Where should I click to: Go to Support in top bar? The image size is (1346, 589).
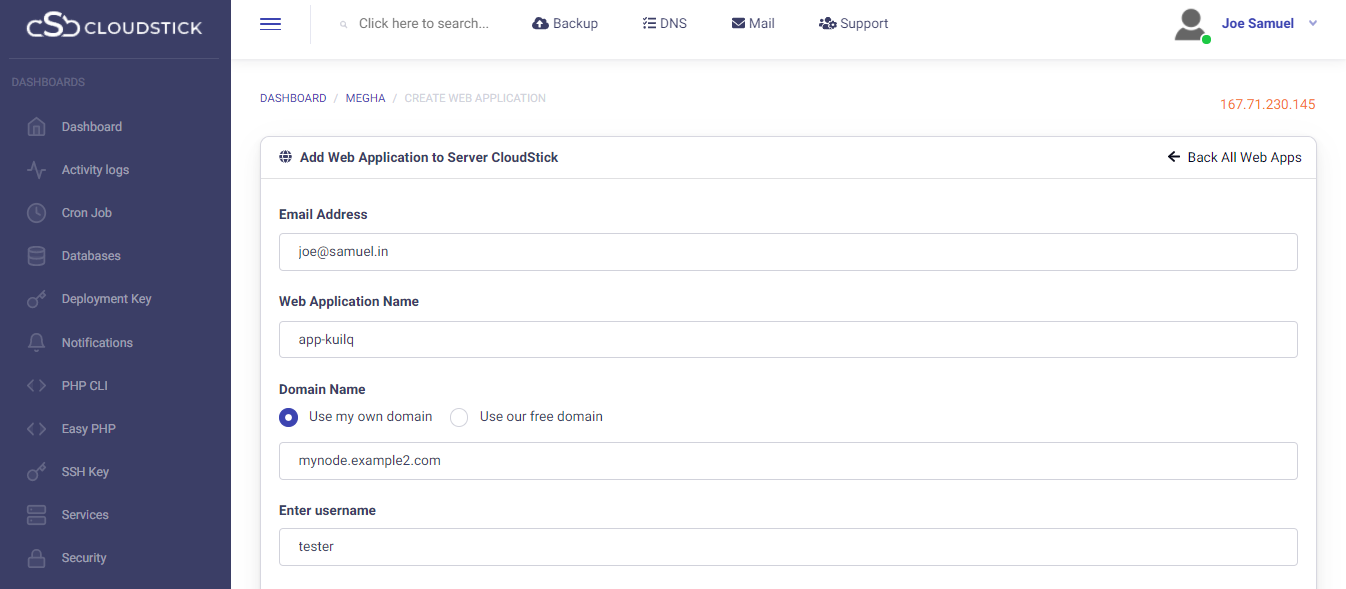point(853,23)
